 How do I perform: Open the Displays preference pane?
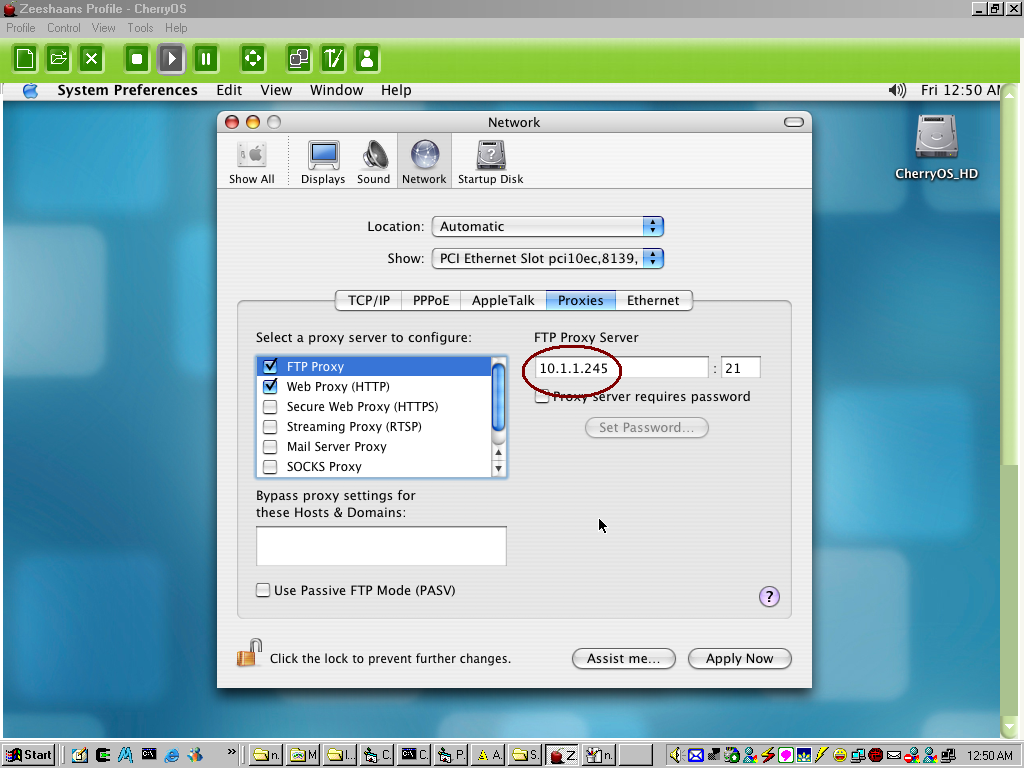(323, 162)
